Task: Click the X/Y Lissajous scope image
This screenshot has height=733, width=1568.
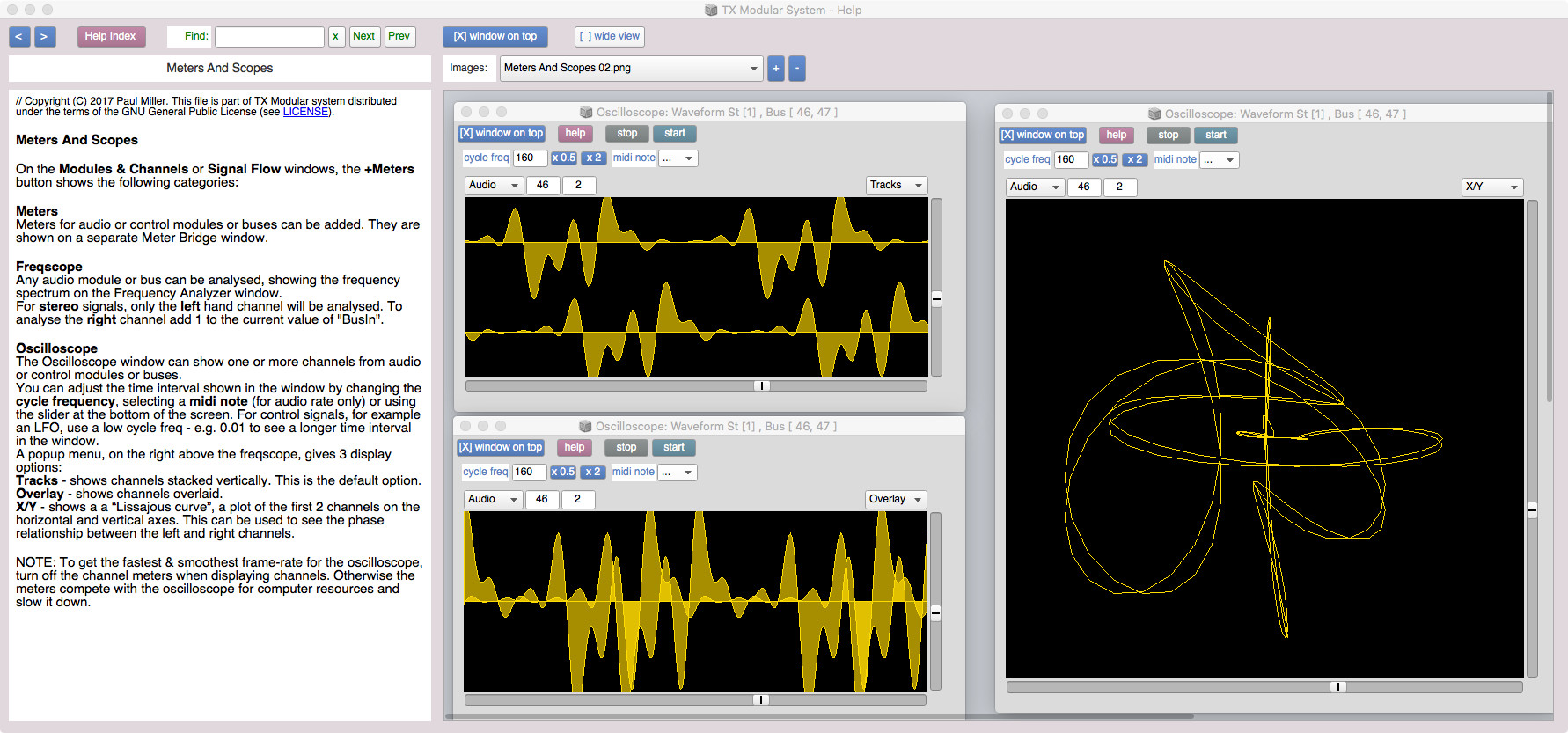Action: tap(1264, 438)
